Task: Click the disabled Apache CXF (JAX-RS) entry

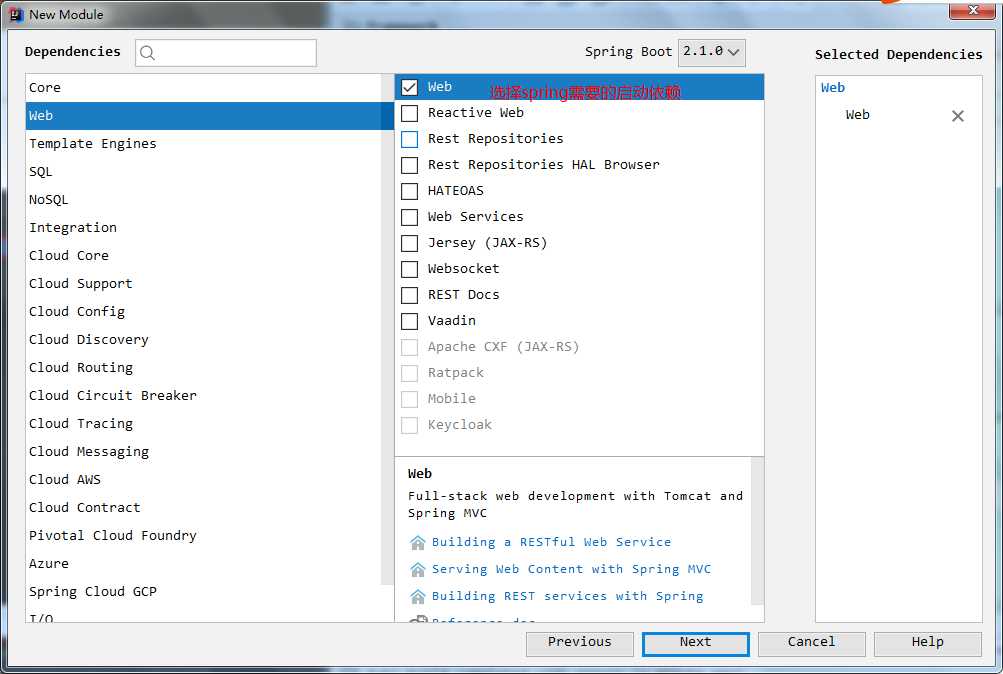Action: point(503,347)
